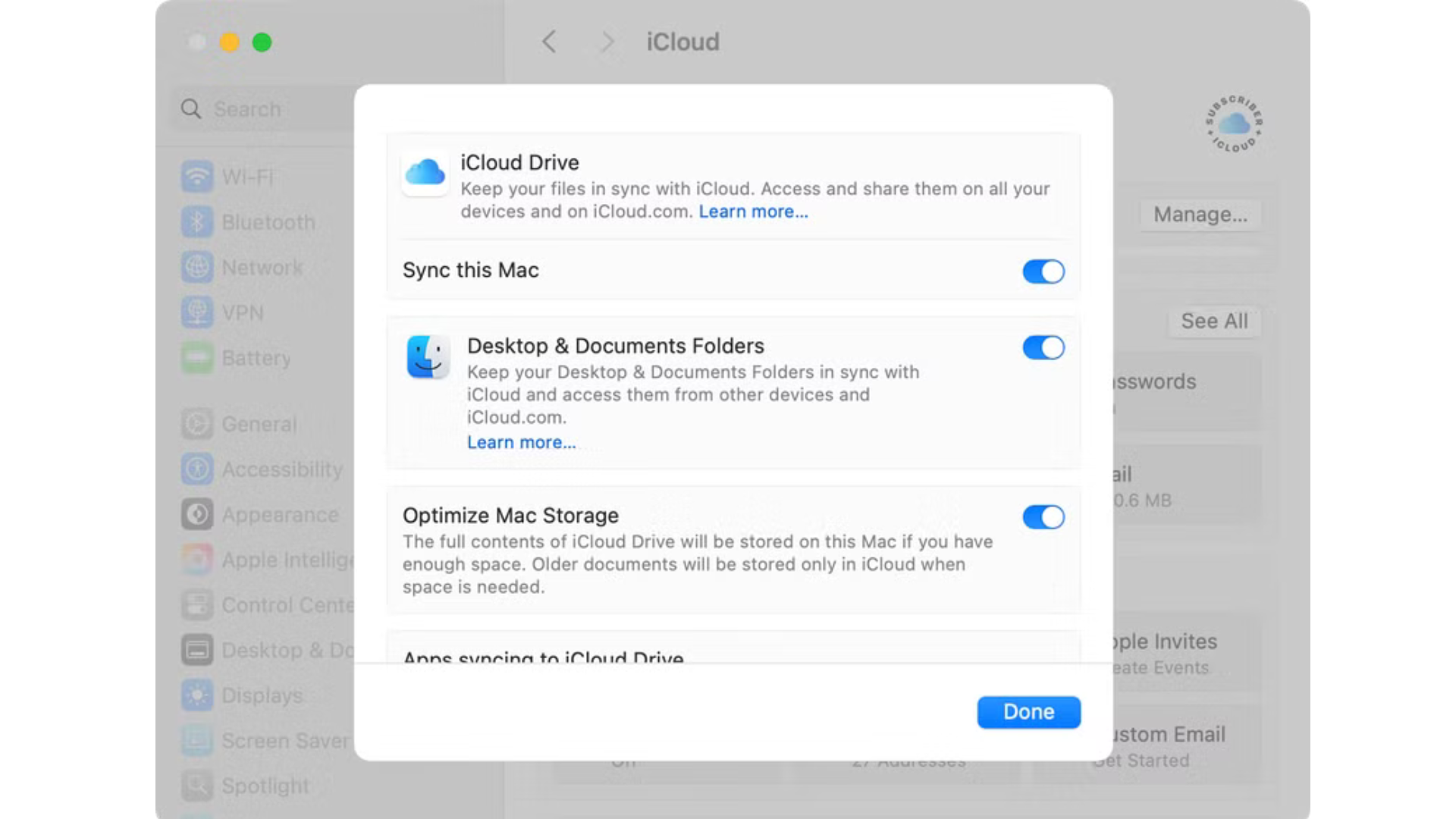
Task: Open Displays settings in the sidebar
Action: point(262,695)
